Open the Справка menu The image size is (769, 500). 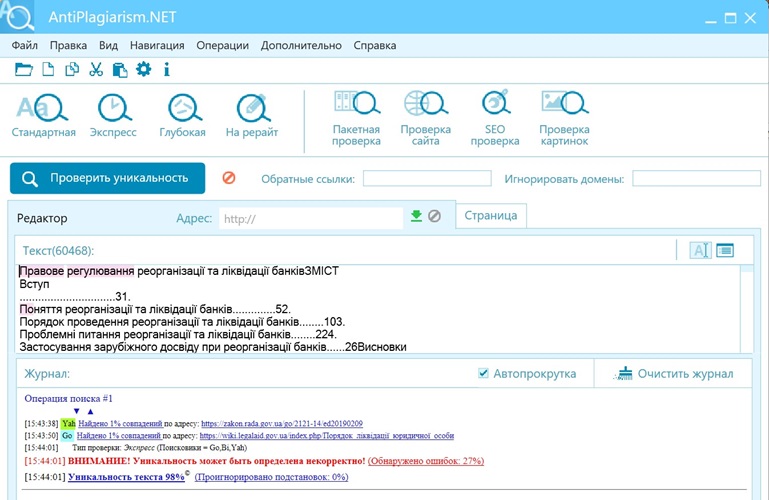(375, 46)
